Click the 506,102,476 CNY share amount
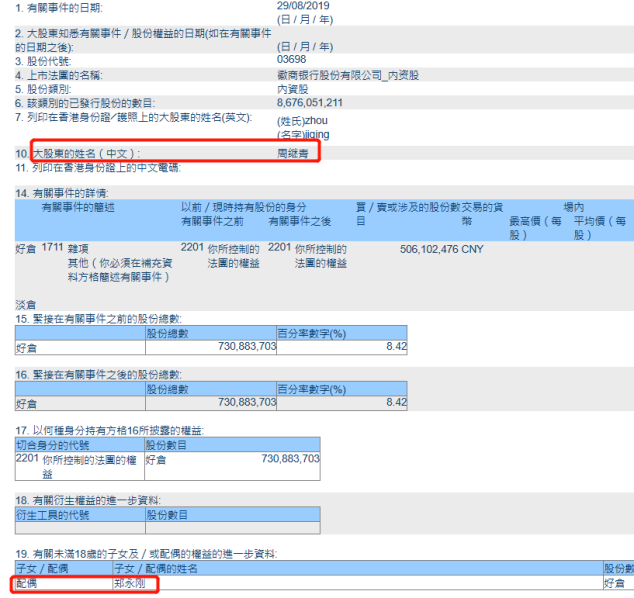This screenshot has width=634, height=598. pyautogui.click(x=442, y=249)
